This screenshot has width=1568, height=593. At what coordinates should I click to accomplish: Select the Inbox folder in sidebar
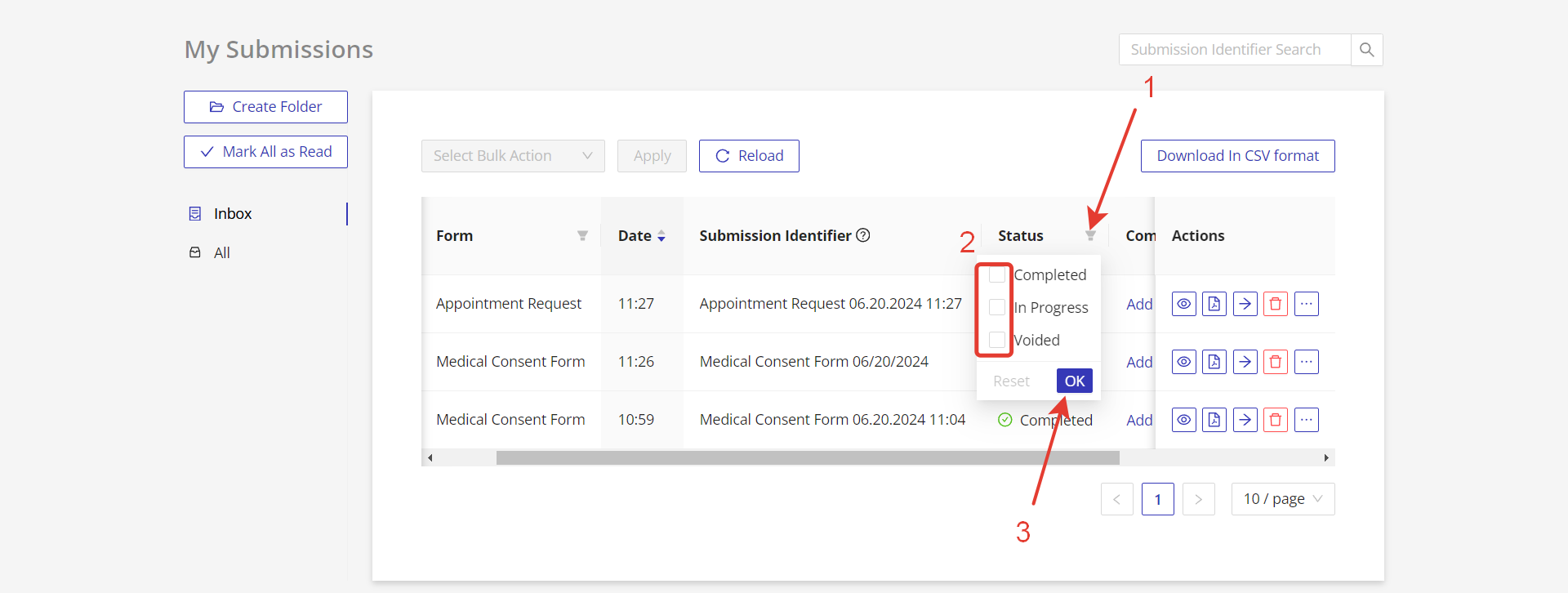point(233,214)
